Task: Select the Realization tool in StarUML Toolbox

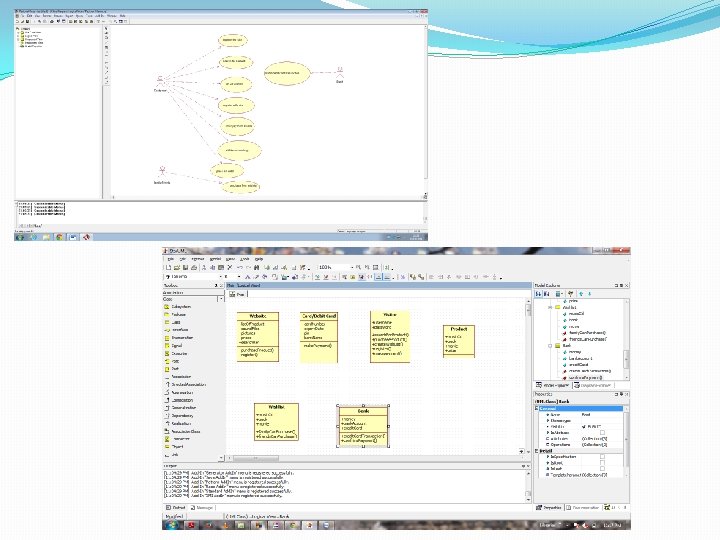Action: click(x=178, y=423)
